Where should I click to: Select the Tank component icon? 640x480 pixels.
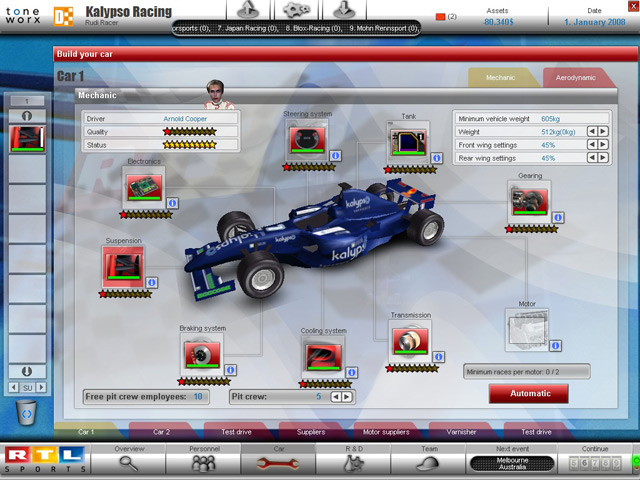coord(408,143)
